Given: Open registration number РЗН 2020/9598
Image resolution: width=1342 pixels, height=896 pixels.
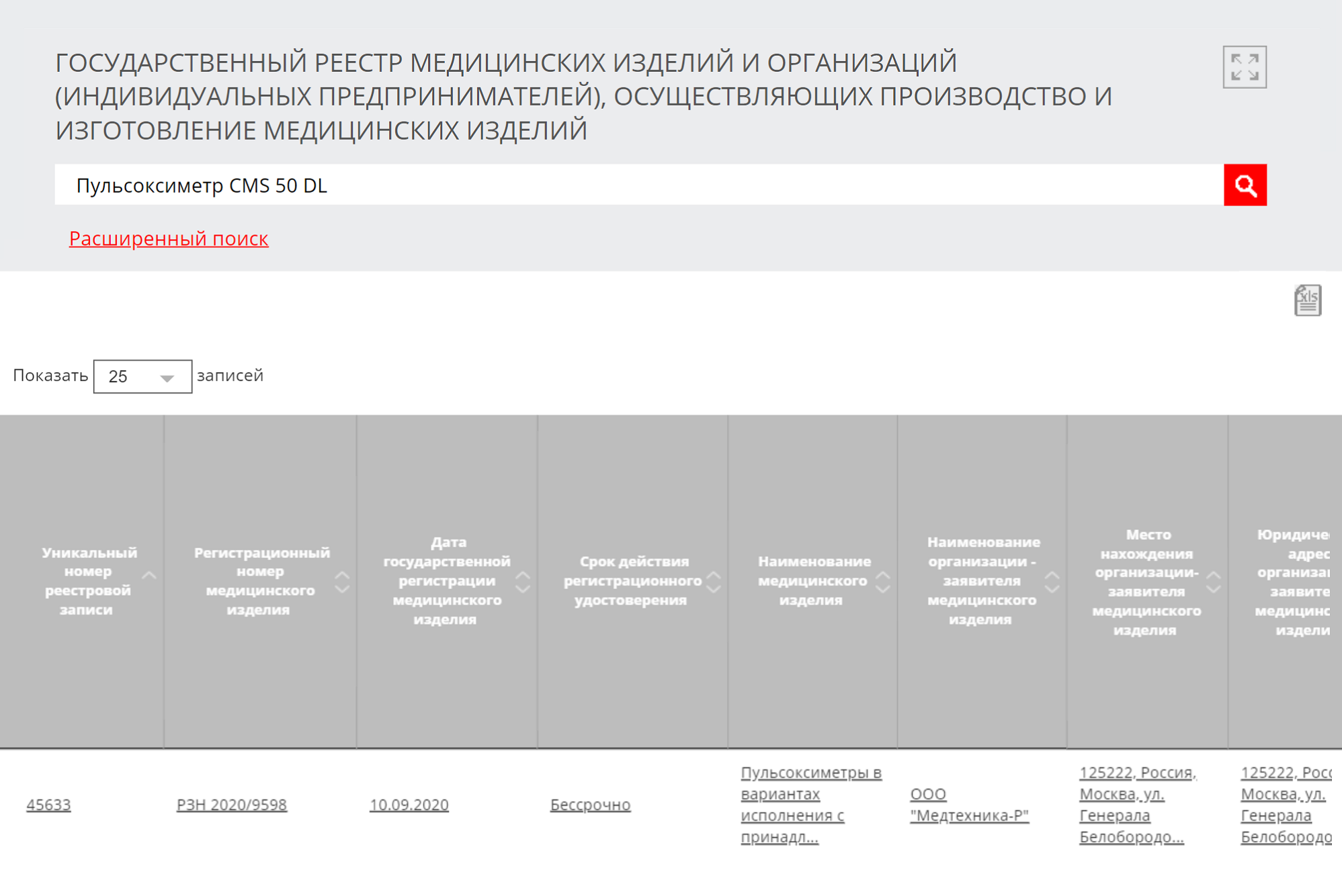Looking at the screenshot, I should (x=232, y=804).
